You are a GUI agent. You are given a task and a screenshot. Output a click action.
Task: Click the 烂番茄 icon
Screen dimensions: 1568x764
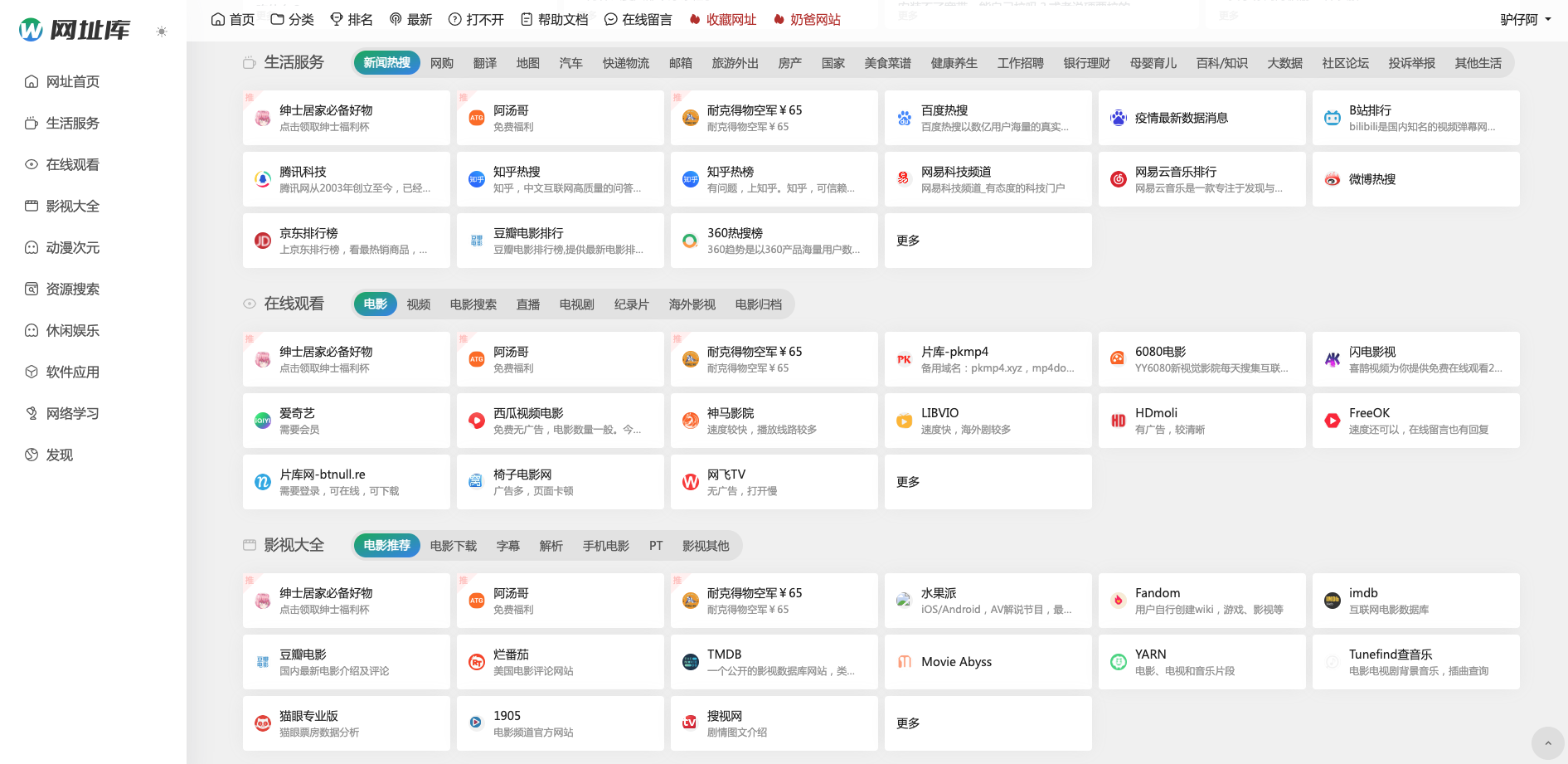click(477, 662)
